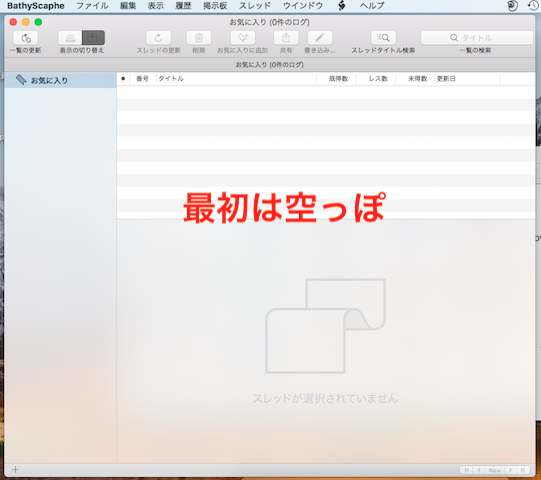Click the 共有 share icon

point(286,38)
